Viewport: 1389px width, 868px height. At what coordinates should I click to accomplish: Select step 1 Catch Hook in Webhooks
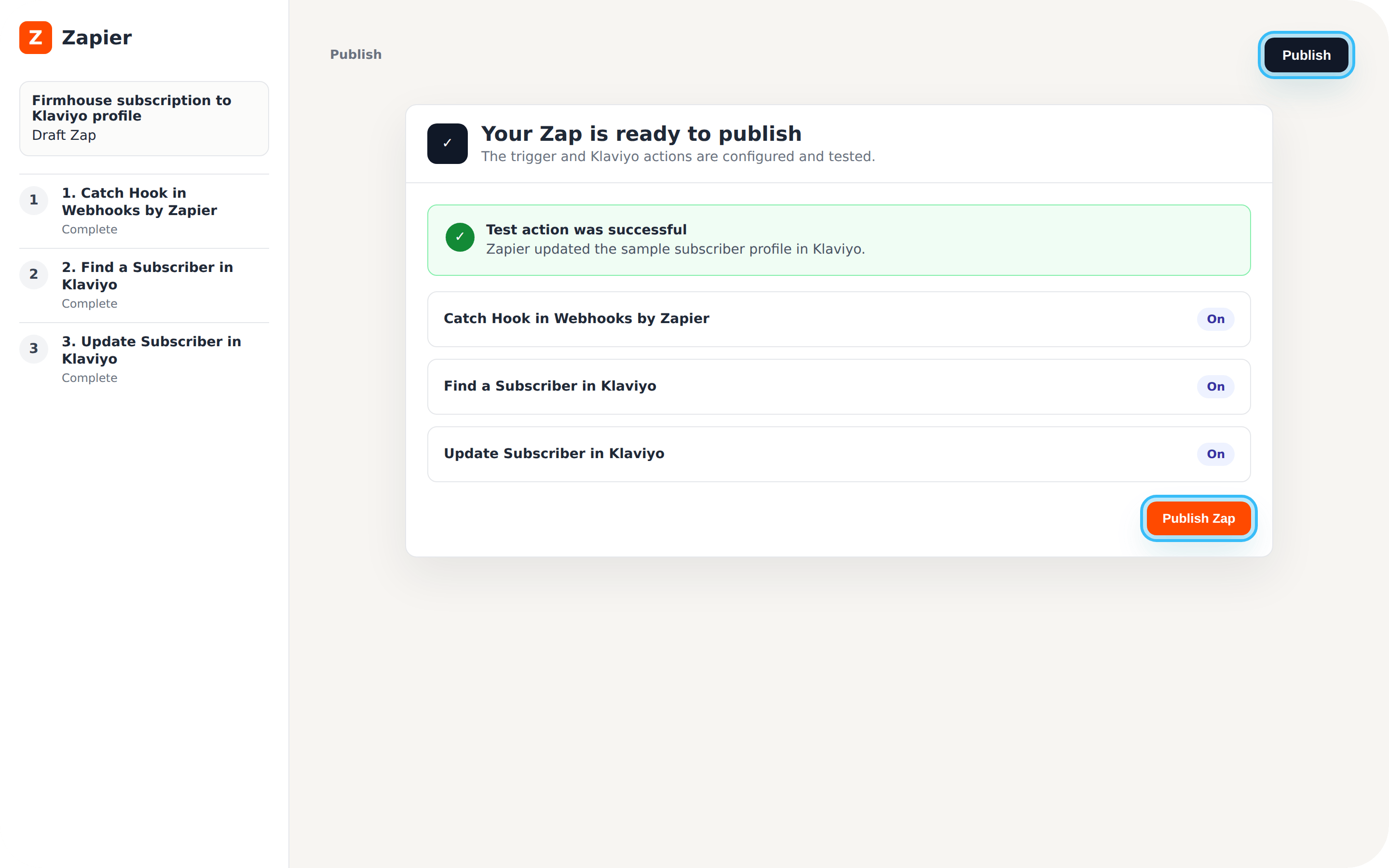[144, 211]
